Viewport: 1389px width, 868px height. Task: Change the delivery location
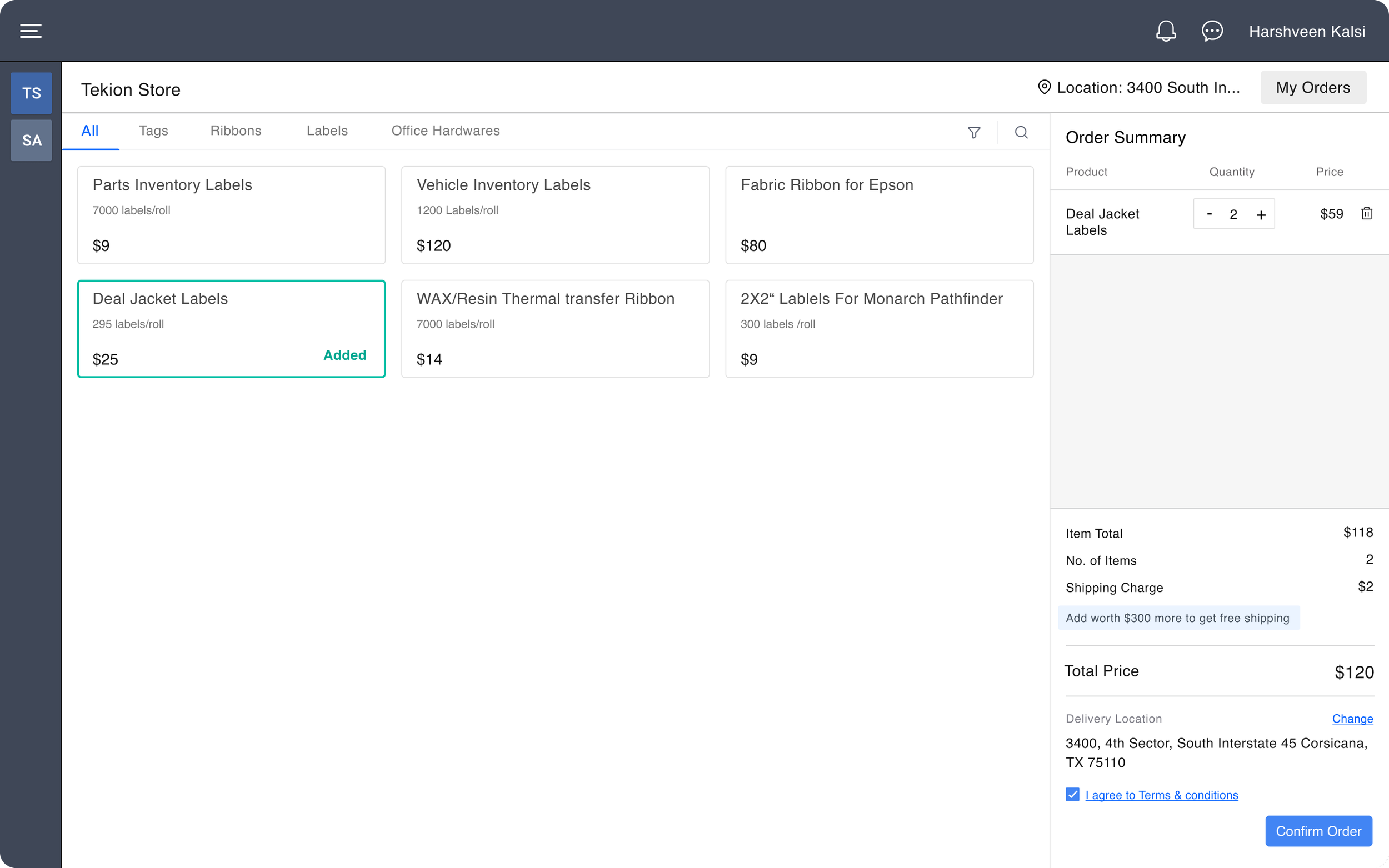[1352, 719]
